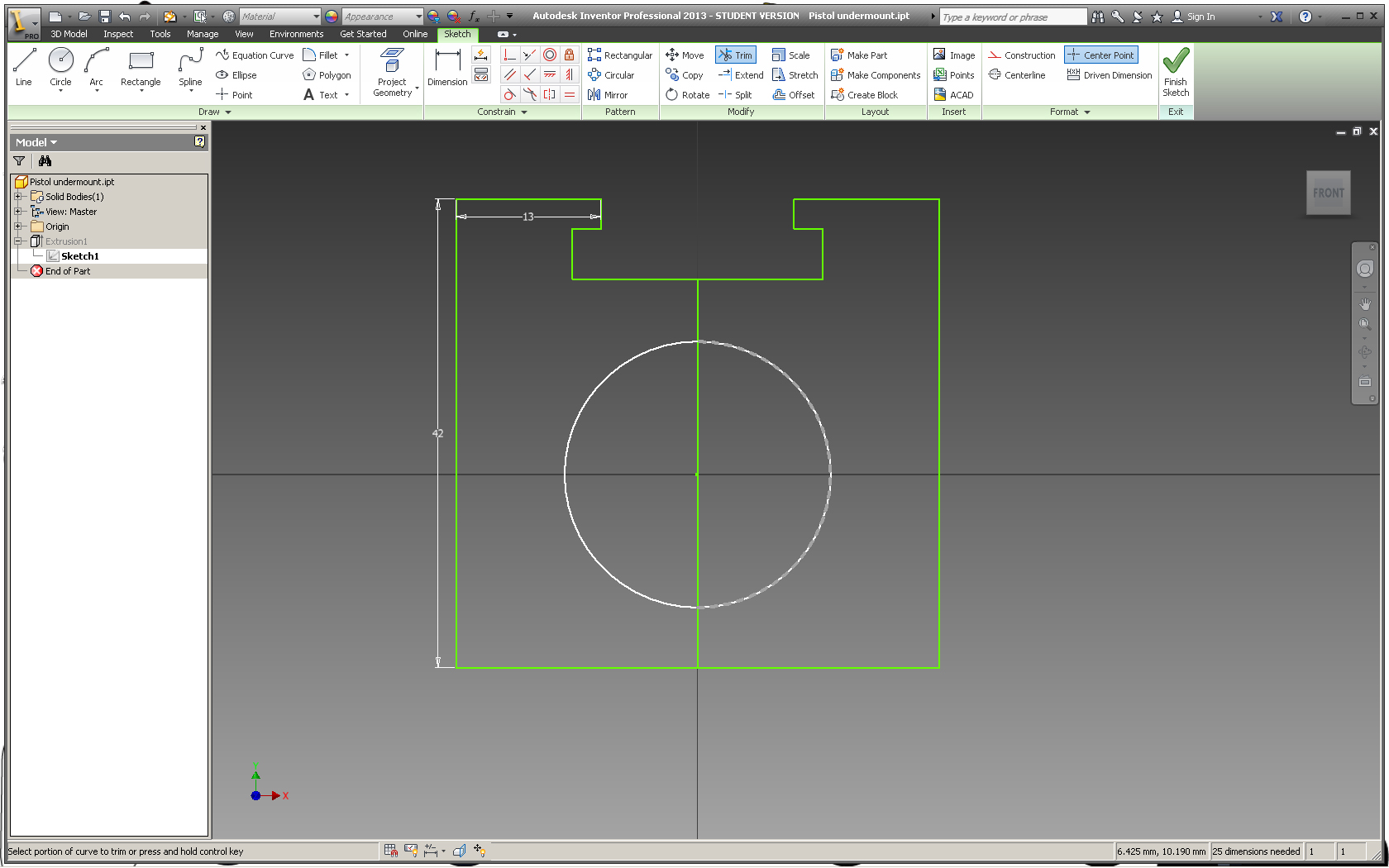
Task: Select Sketch1 in the browser tree
Action: (79, 256)
